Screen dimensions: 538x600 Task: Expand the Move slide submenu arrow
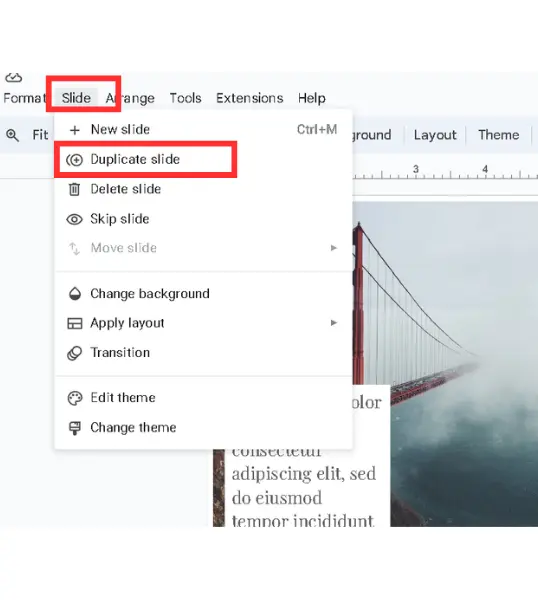334,248
